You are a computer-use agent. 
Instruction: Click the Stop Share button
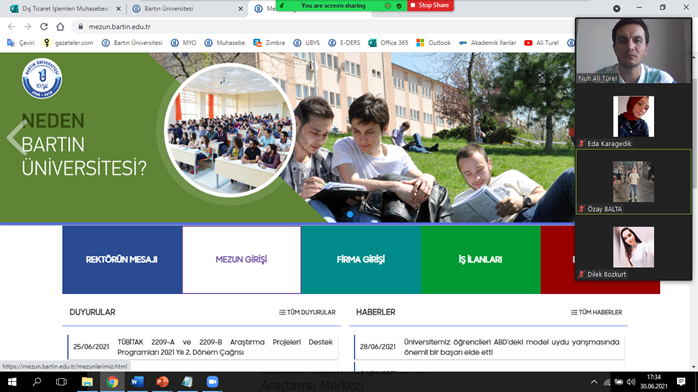[430, 5]
